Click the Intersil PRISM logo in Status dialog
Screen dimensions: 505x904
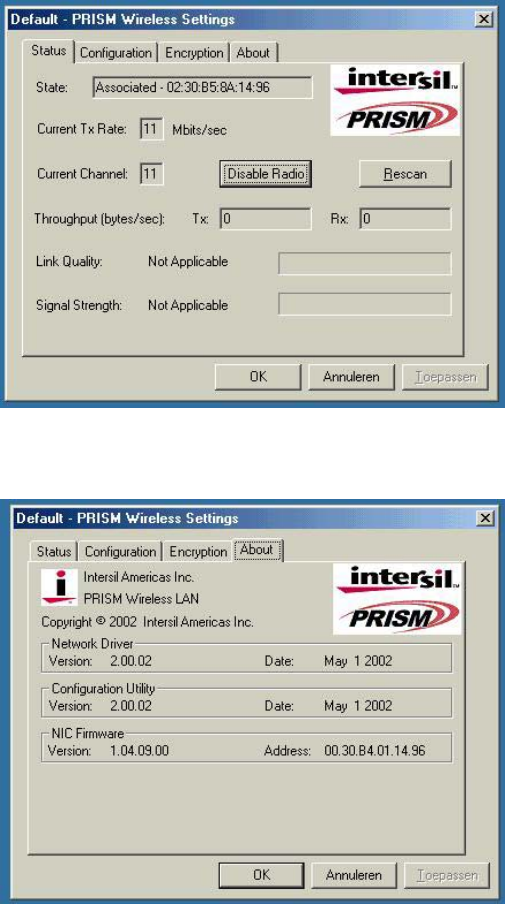395,100
